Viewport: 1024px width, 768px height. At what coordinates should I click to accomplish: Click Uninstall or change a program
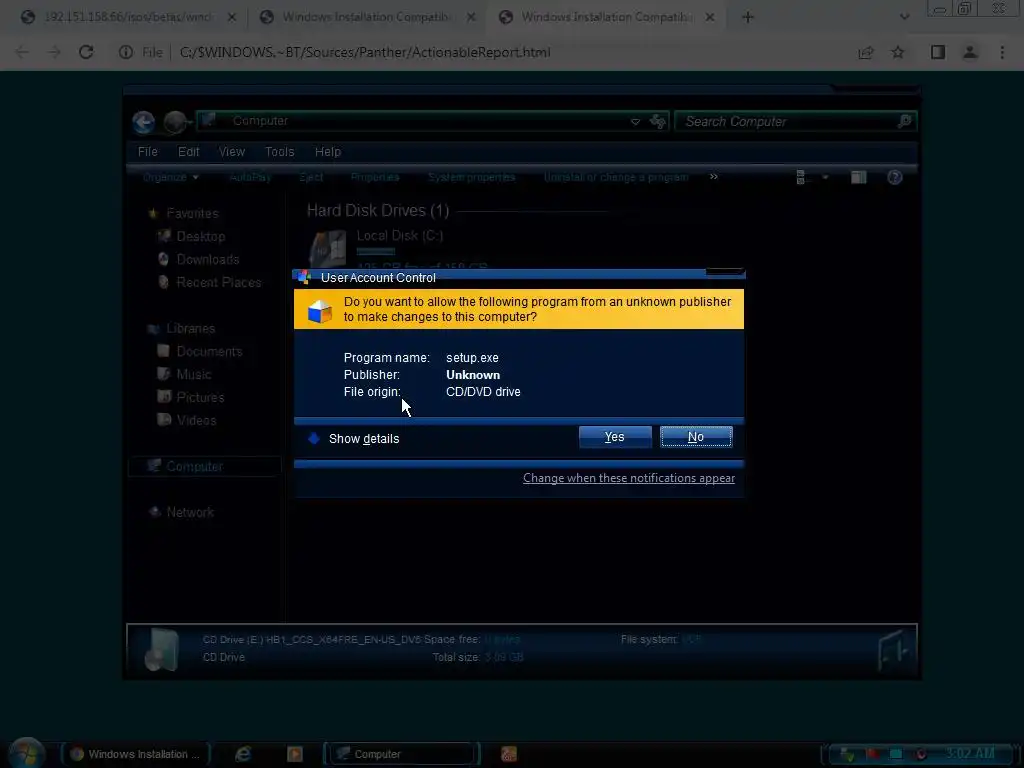coord(616,177)
